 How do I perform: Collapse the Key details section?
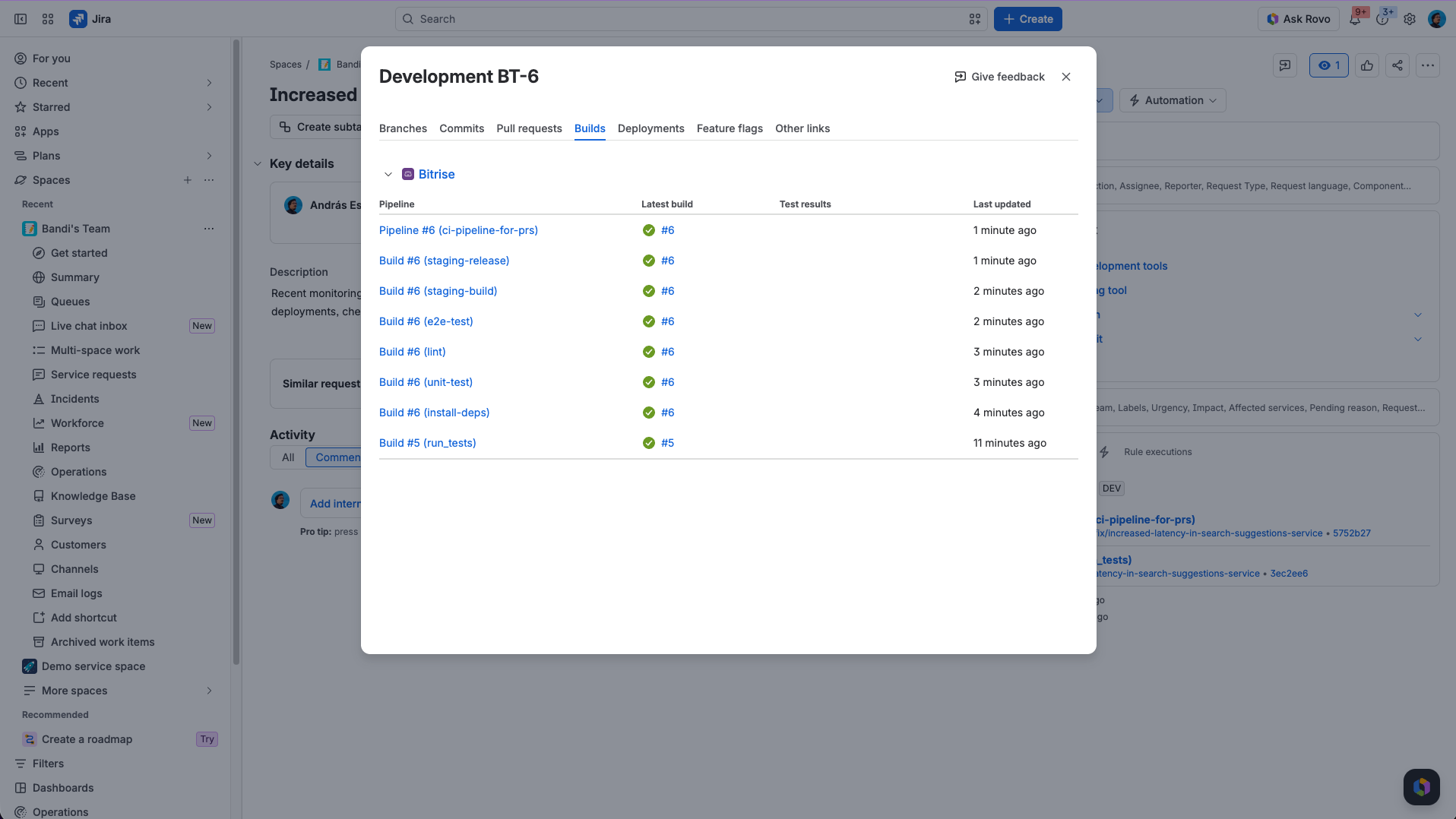(258, 163)
